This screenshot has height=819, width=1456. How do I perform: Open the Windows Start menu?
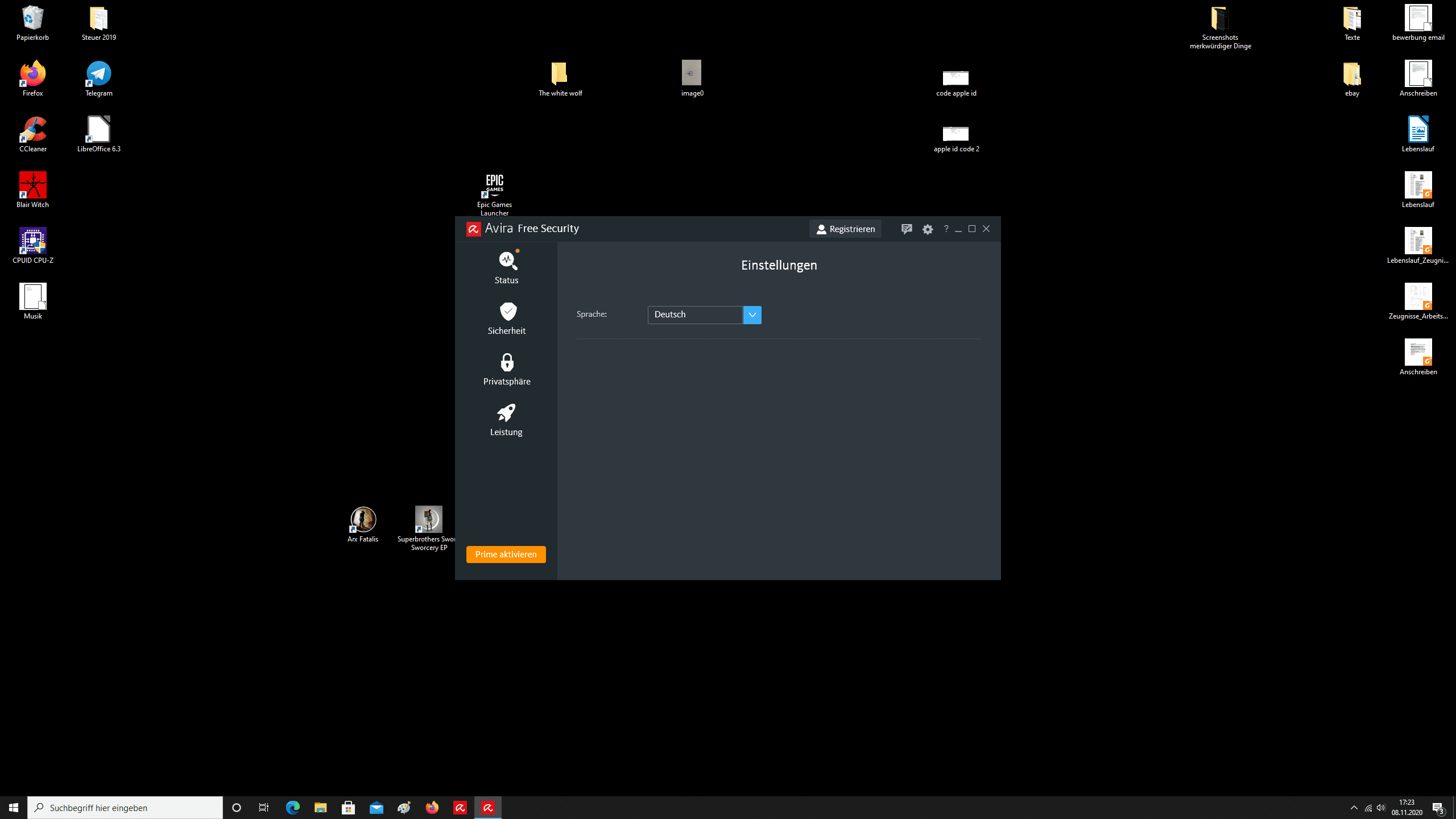tap(14, 808)
